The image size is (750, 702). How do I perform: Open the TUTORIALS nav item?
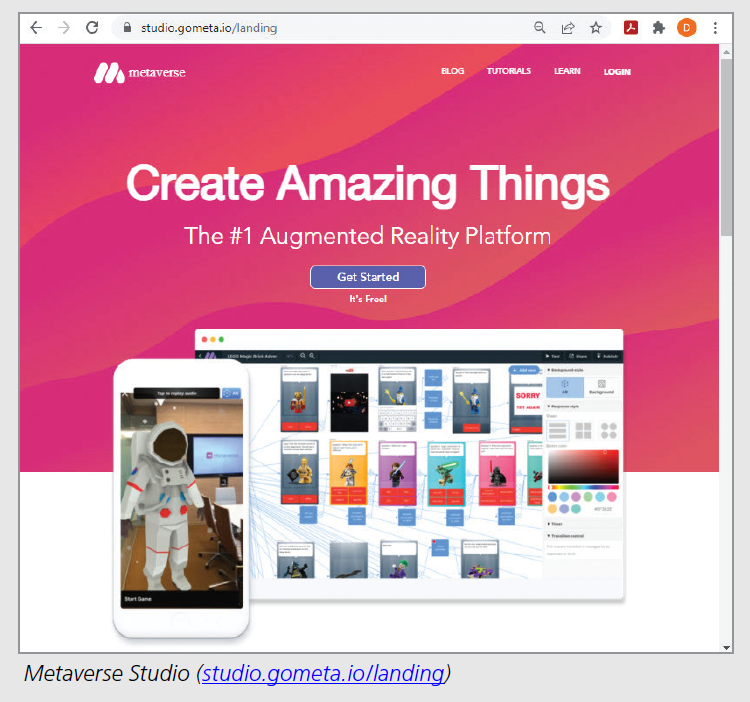(x=509, y=71)
